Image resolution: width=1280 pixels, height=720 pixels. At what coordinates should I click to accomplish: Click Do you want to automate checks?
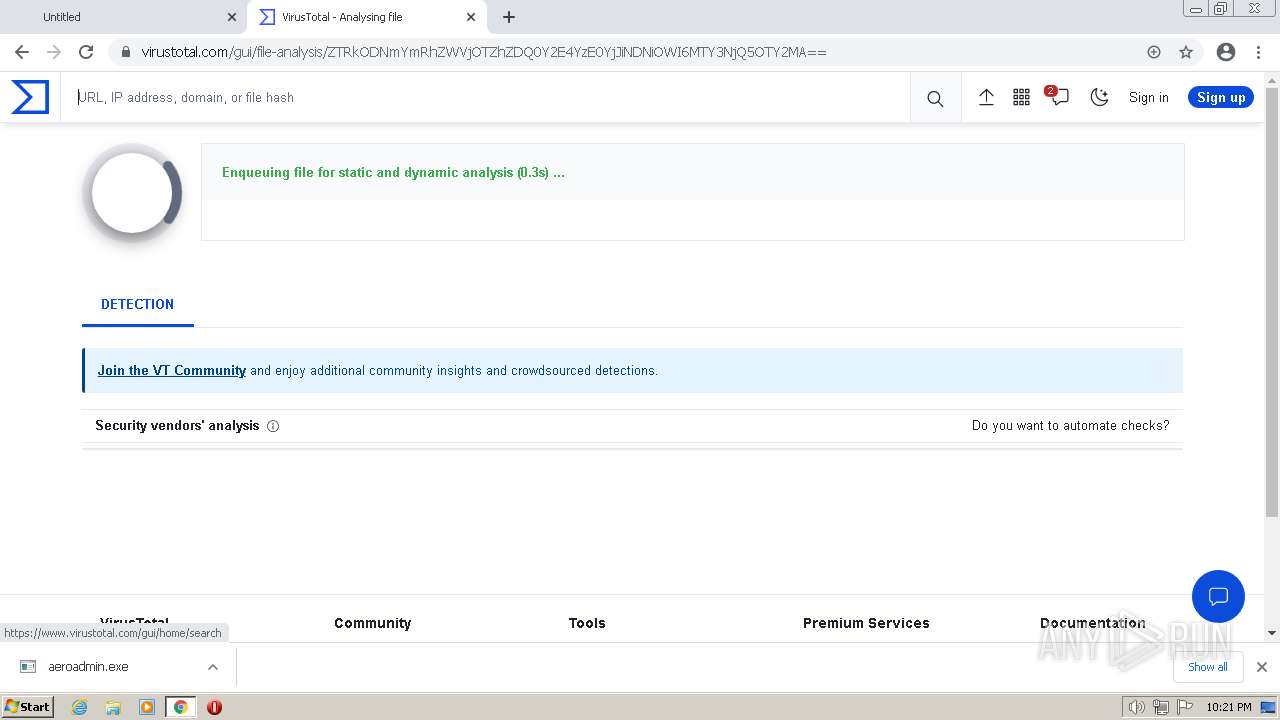pos(1070,425)
